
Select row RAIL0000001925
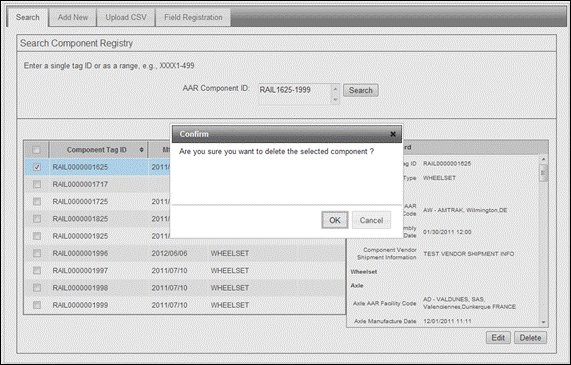click(98, 236)
